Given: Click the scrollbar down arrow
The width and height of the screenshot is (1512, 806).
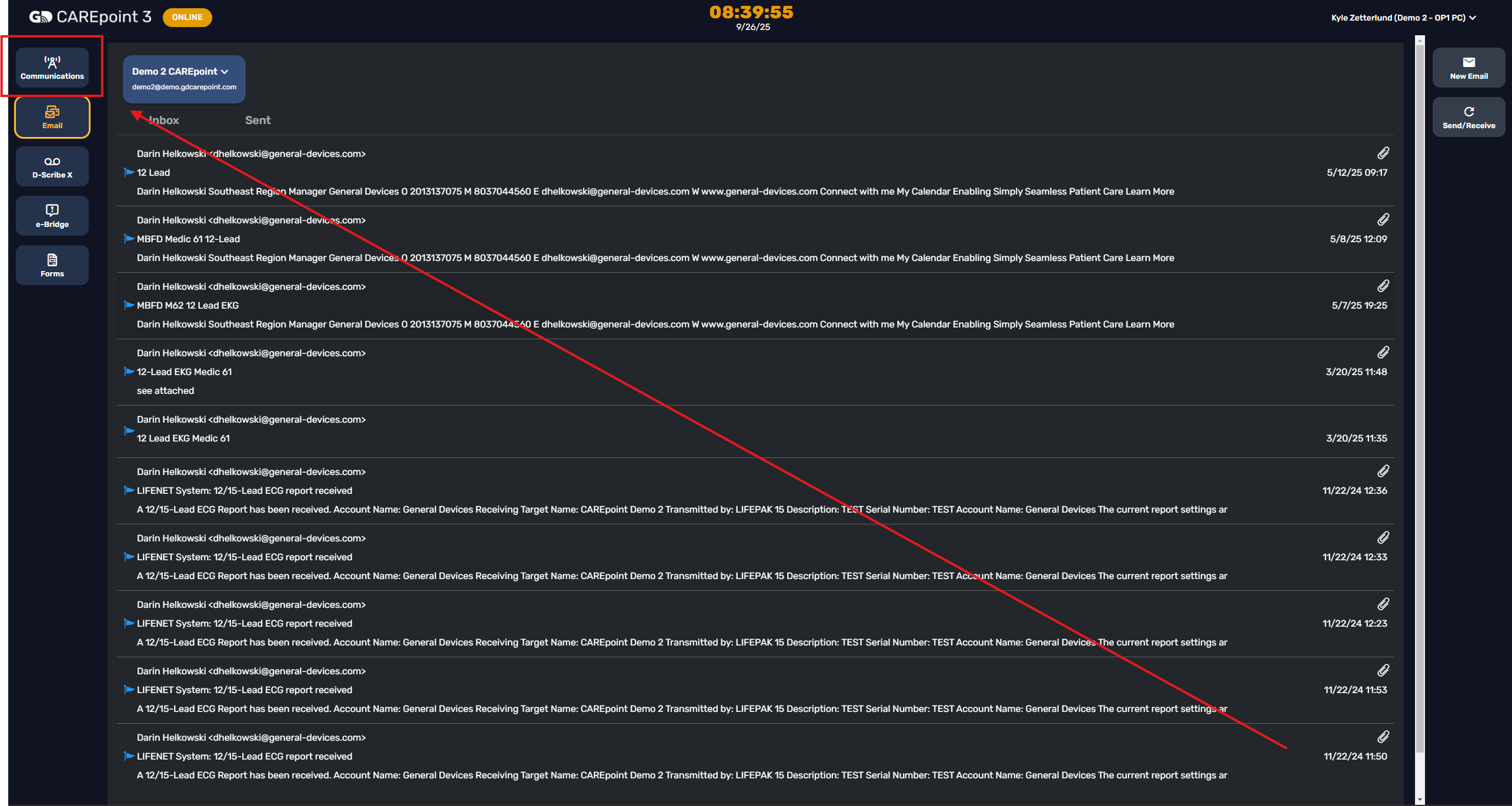Looking at the screenshot, I should click(1420, 800).
